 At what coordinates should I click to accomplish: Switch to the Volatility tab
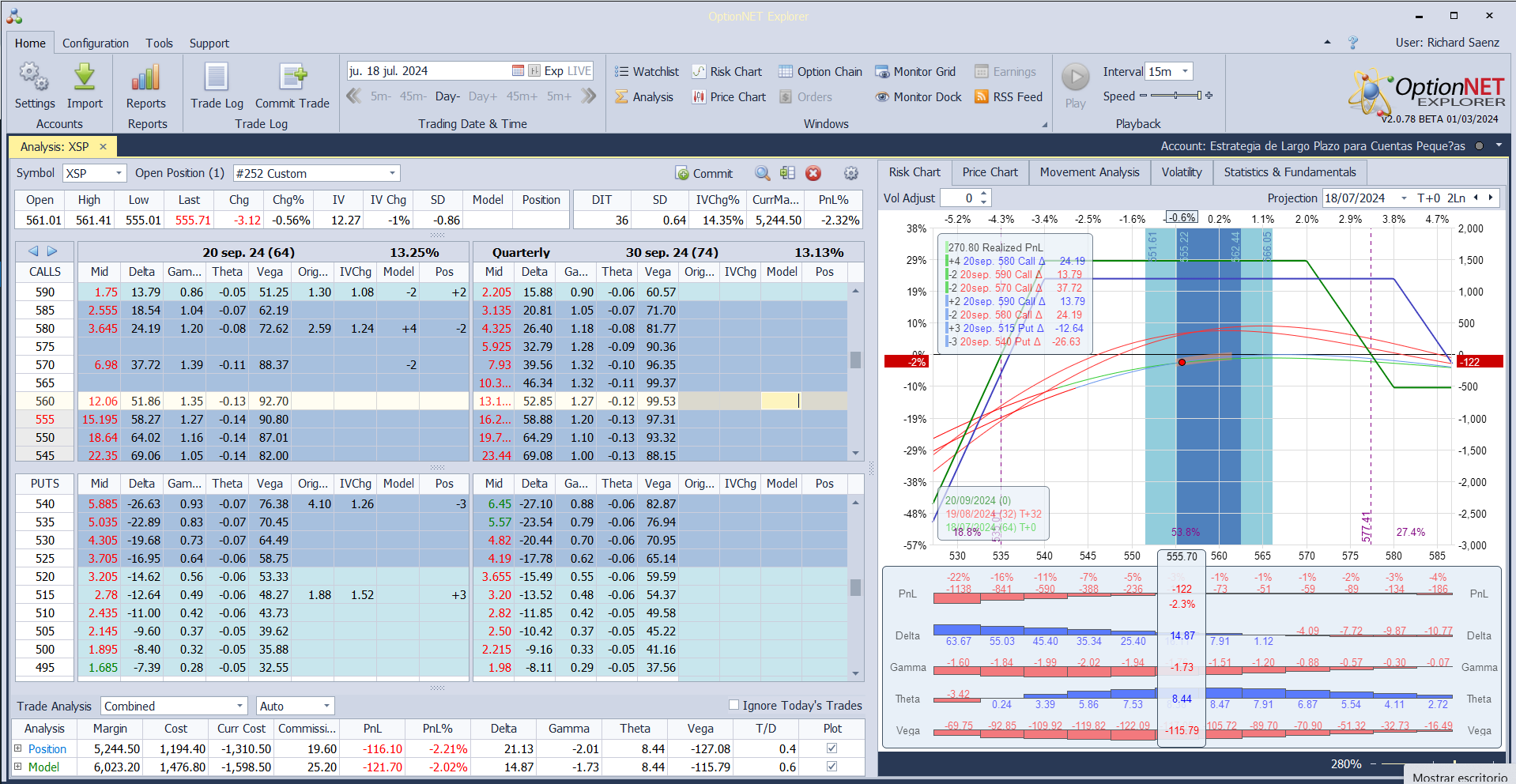[1182, 172]
